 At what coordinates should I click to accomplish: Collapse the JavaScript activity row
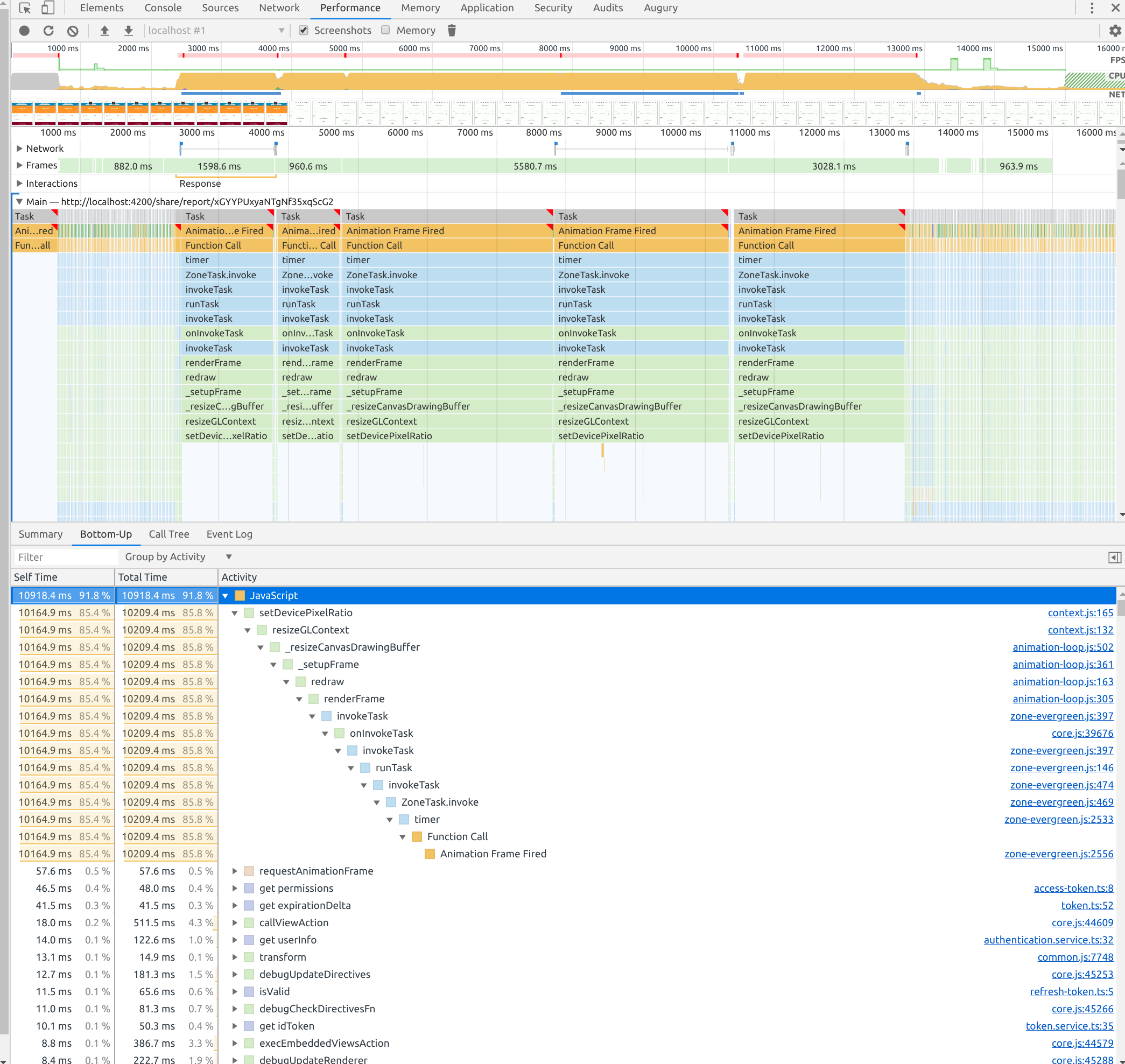tap(225, 596)
